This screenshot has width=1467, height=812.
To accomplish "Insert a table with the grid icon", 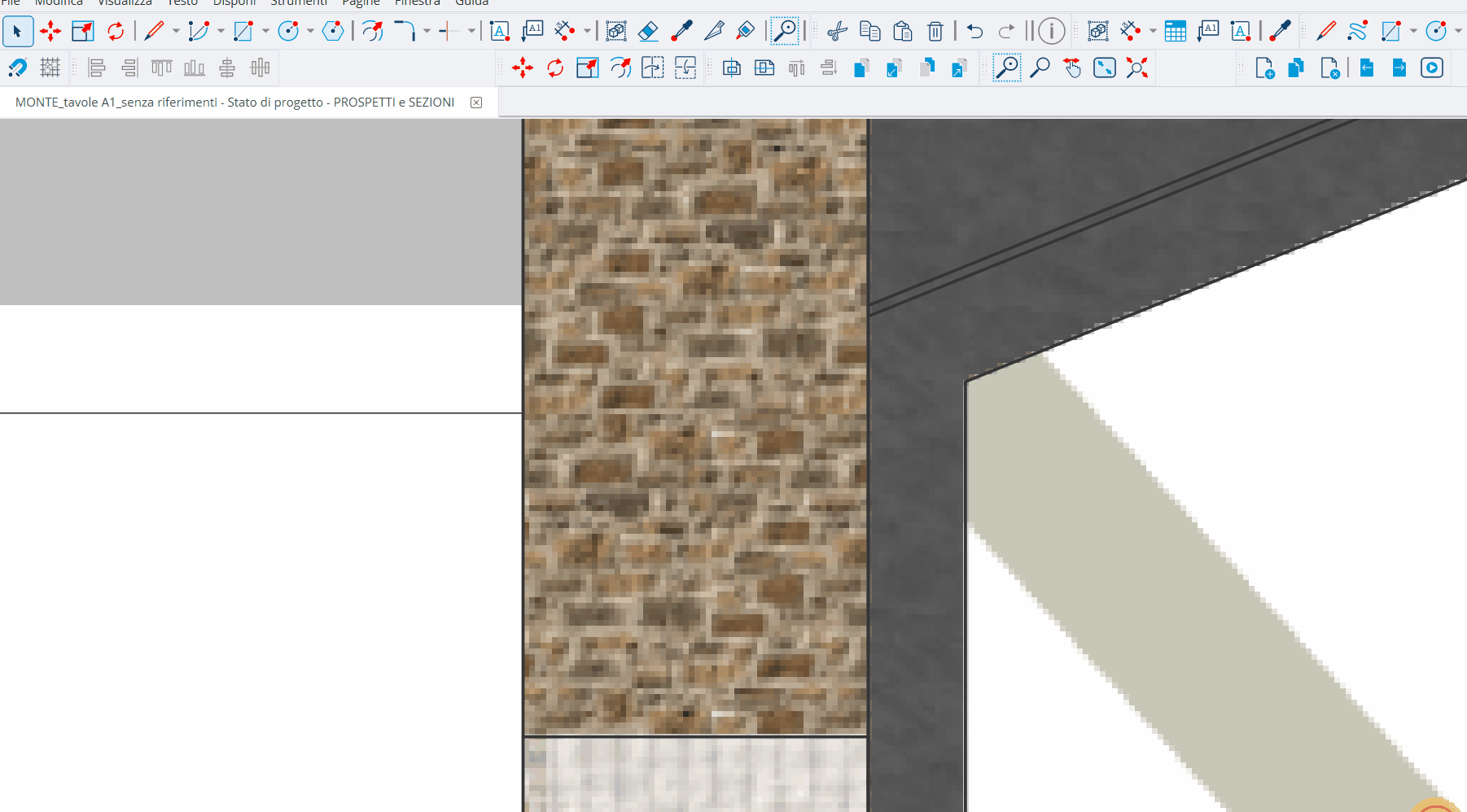I will 1175,32.
